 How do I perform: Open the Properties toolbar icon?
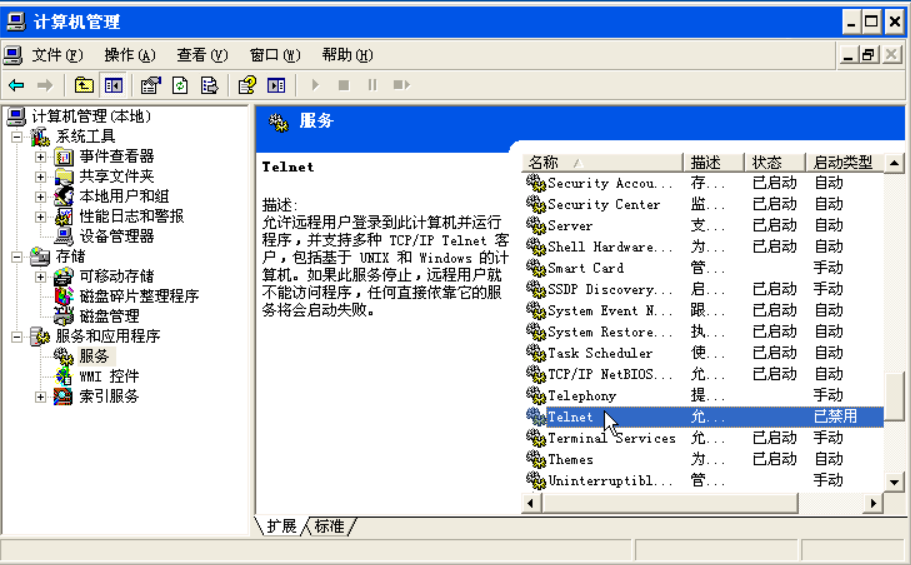pos(151,85)
